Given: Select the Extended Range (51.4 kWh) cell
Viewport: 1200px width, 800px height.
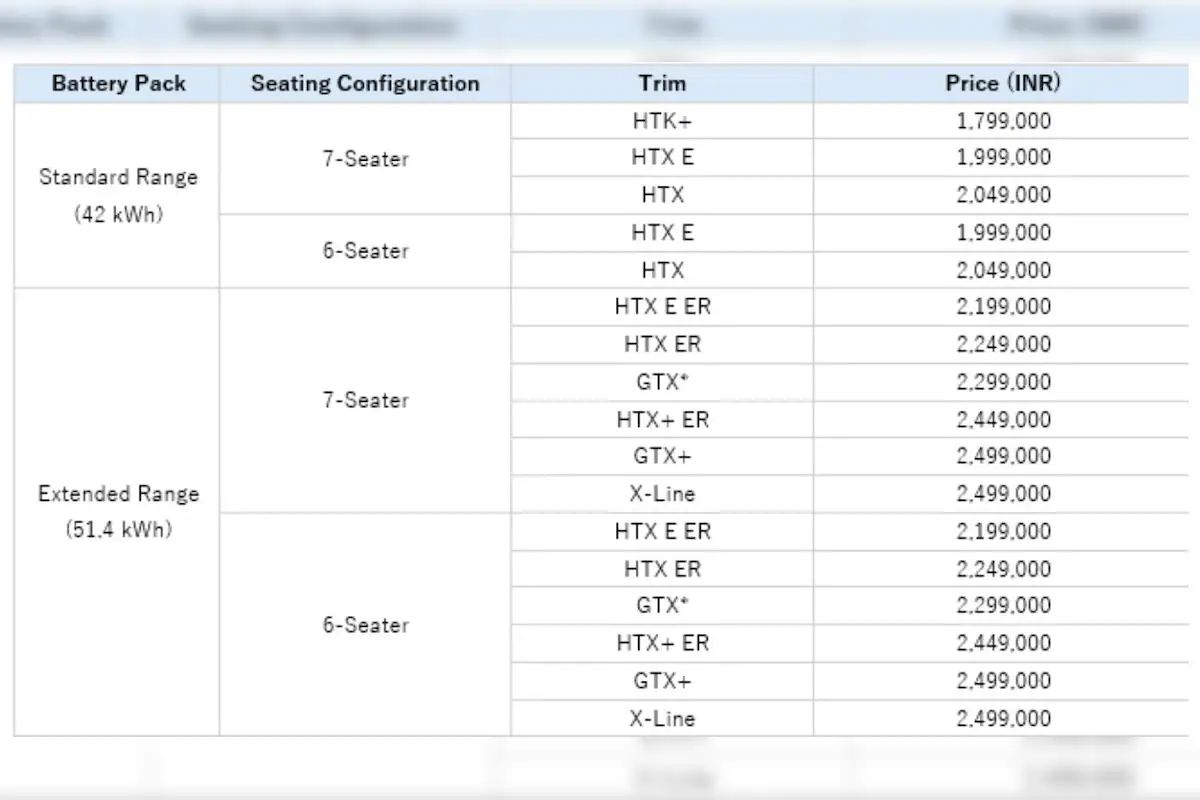Looking at the screenshot, I should (118, 511).
